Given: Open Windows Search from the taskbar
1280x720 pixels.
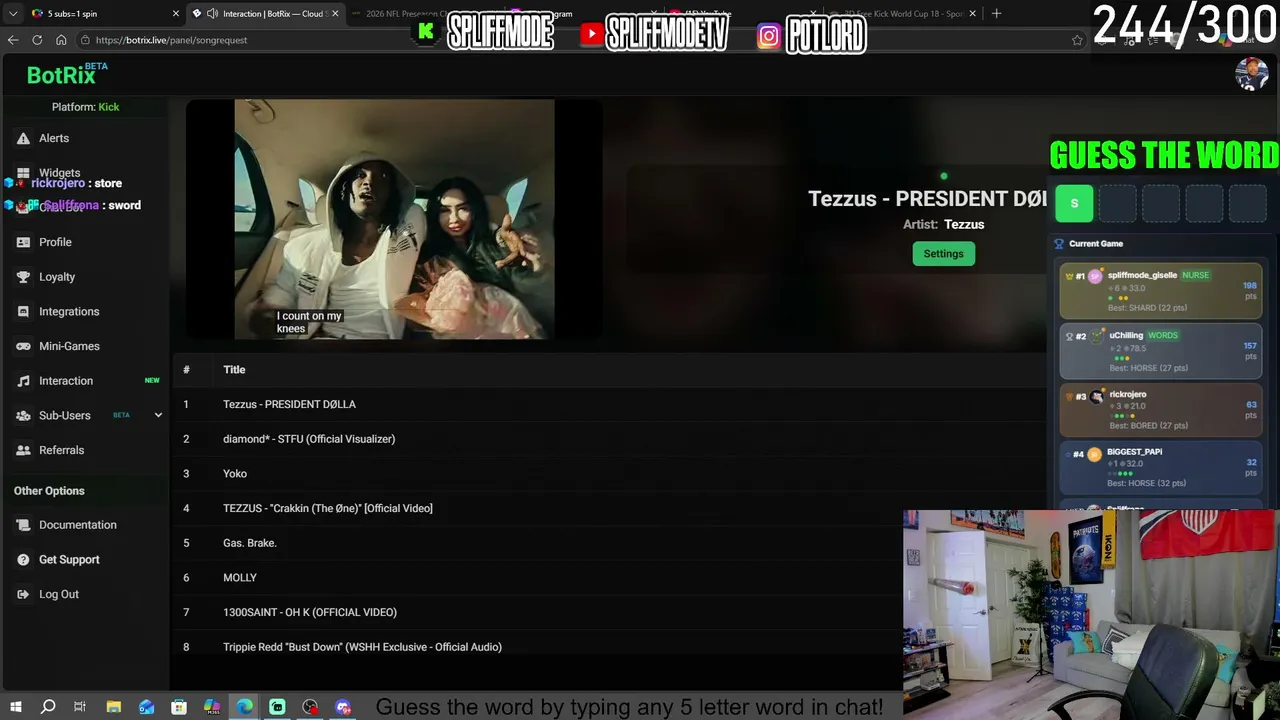Looking at the screenshot, I should point(48,707).
